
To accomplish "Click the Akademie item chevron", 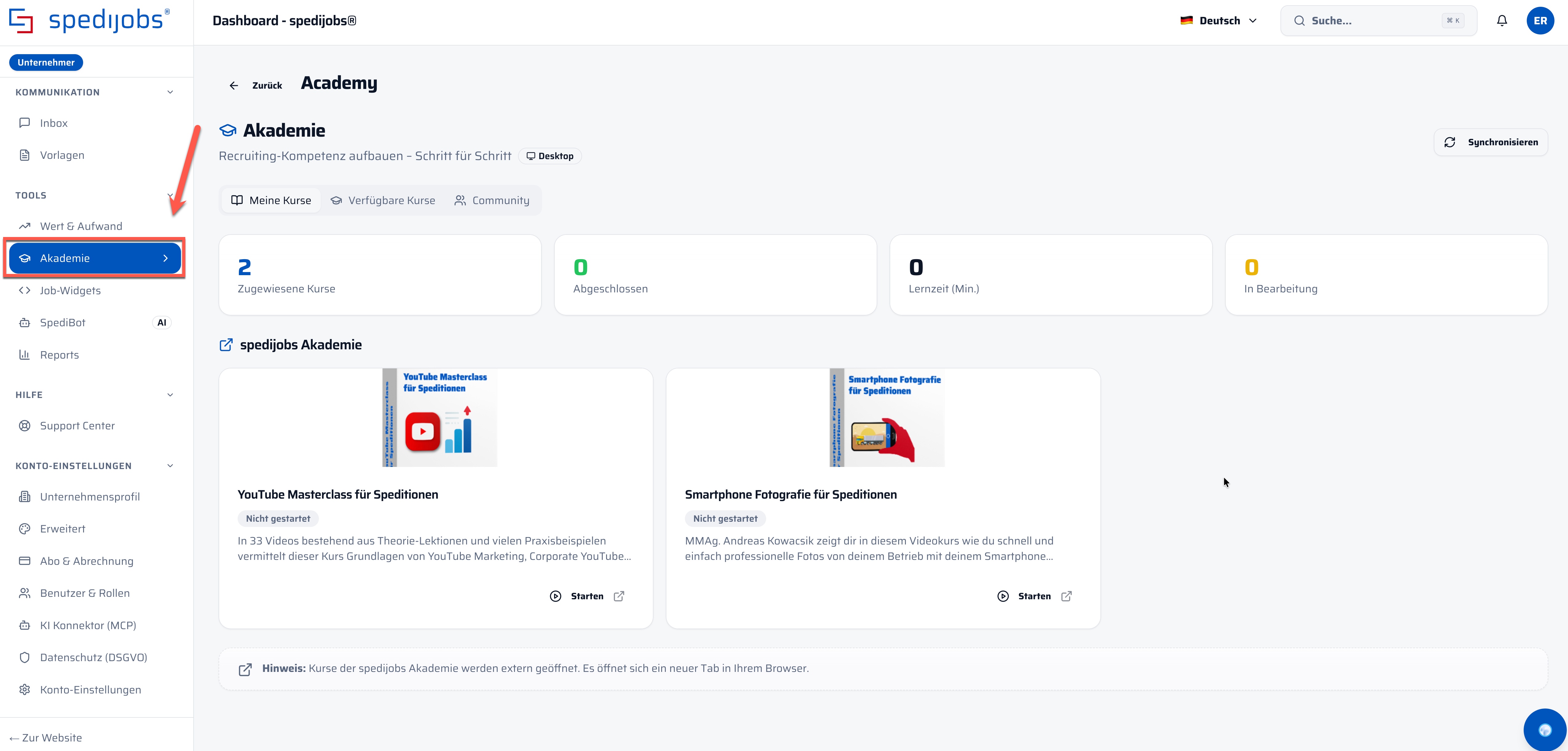I will [166, 259].
